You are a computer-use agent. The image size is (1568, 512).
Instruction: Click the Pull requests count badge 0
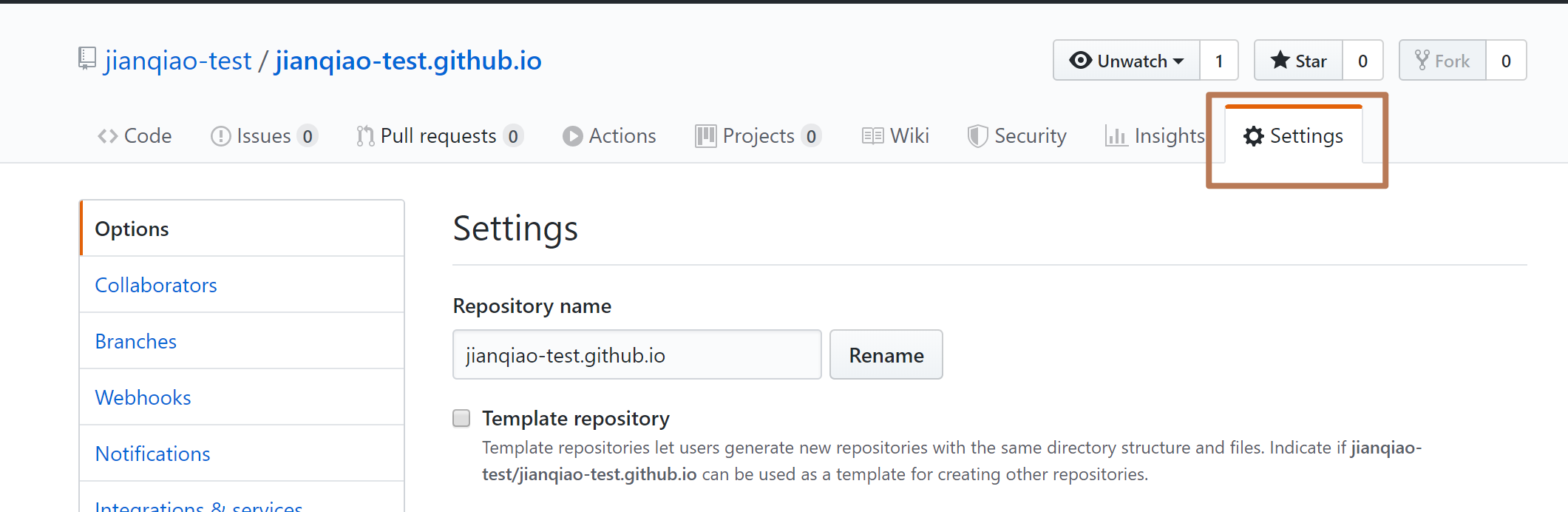pyautogui.click(x=513, y=136)
